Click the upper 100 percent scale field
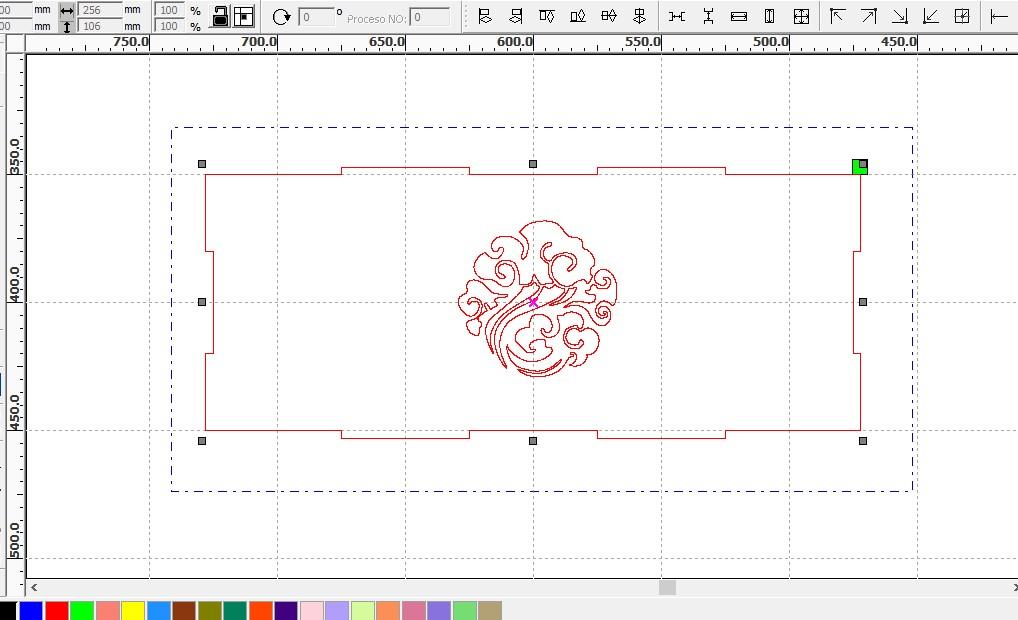Image resolution: width=1018 pixels, height=620 pixels. click(169, 10)
